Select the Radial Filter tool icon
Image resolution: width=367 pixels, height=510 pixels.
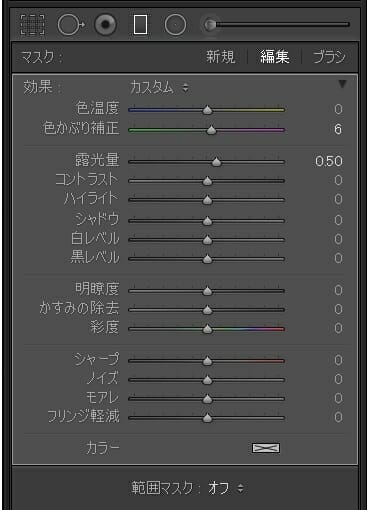(x=175, y=25)
